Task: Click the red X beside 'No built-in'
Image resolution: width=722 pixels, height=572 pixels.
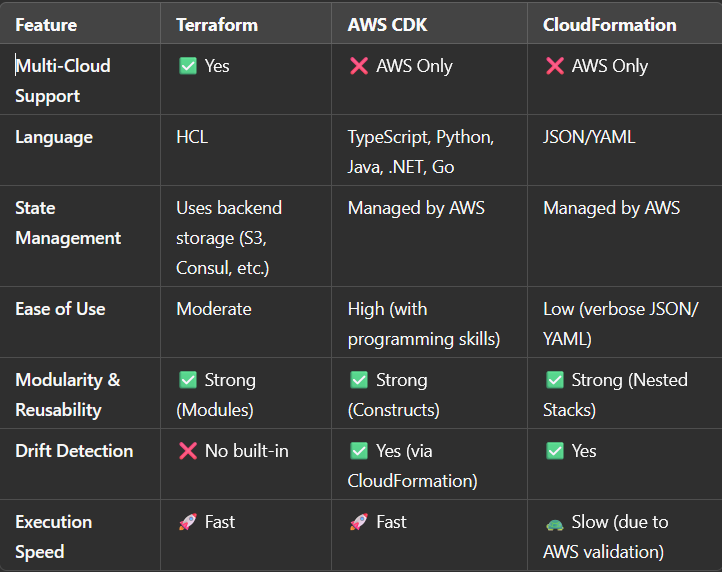Action: click(186, 451)
